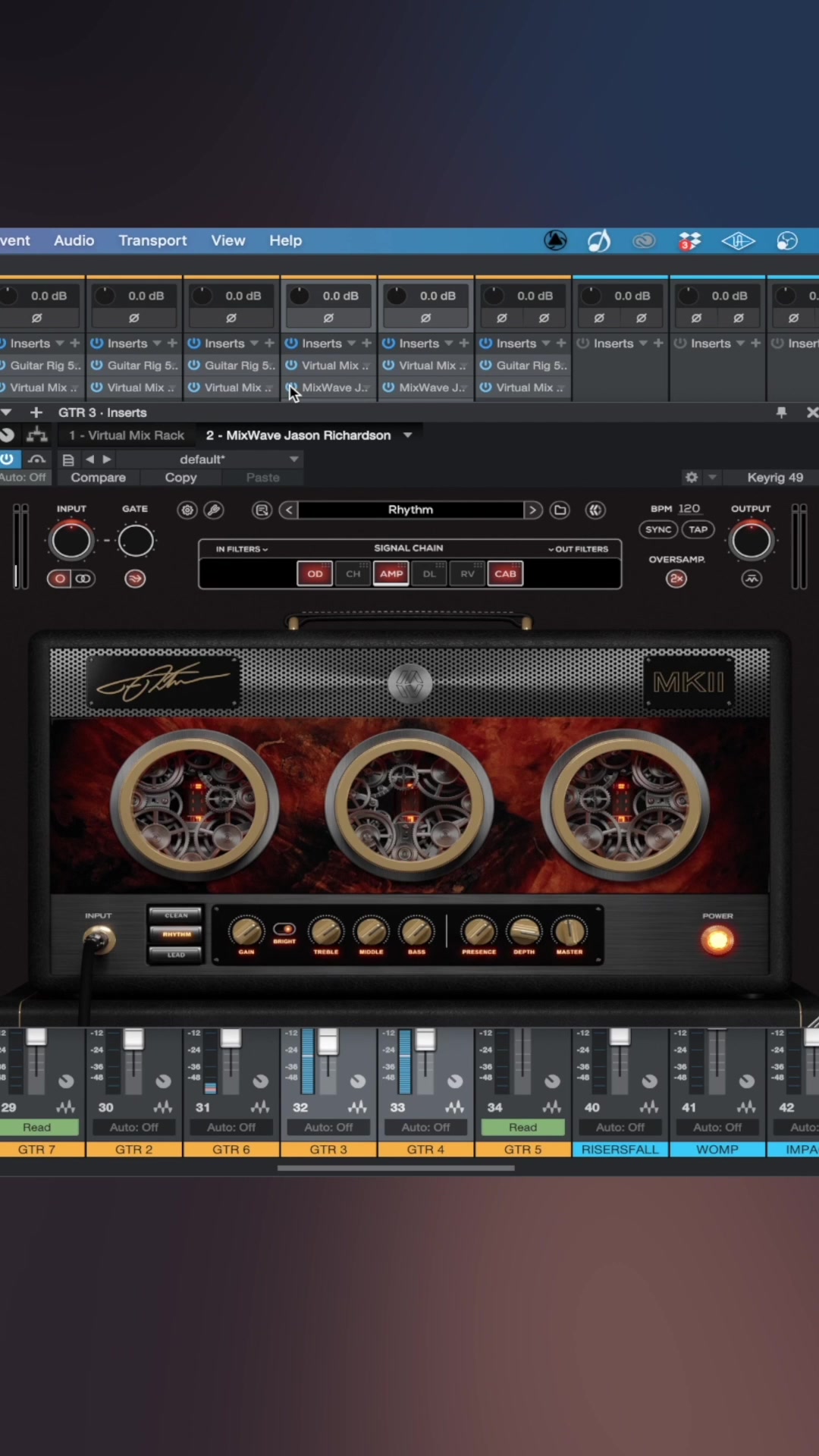Click the wrench tool icon
This screenshot has height=1456, width=819.
215,510
